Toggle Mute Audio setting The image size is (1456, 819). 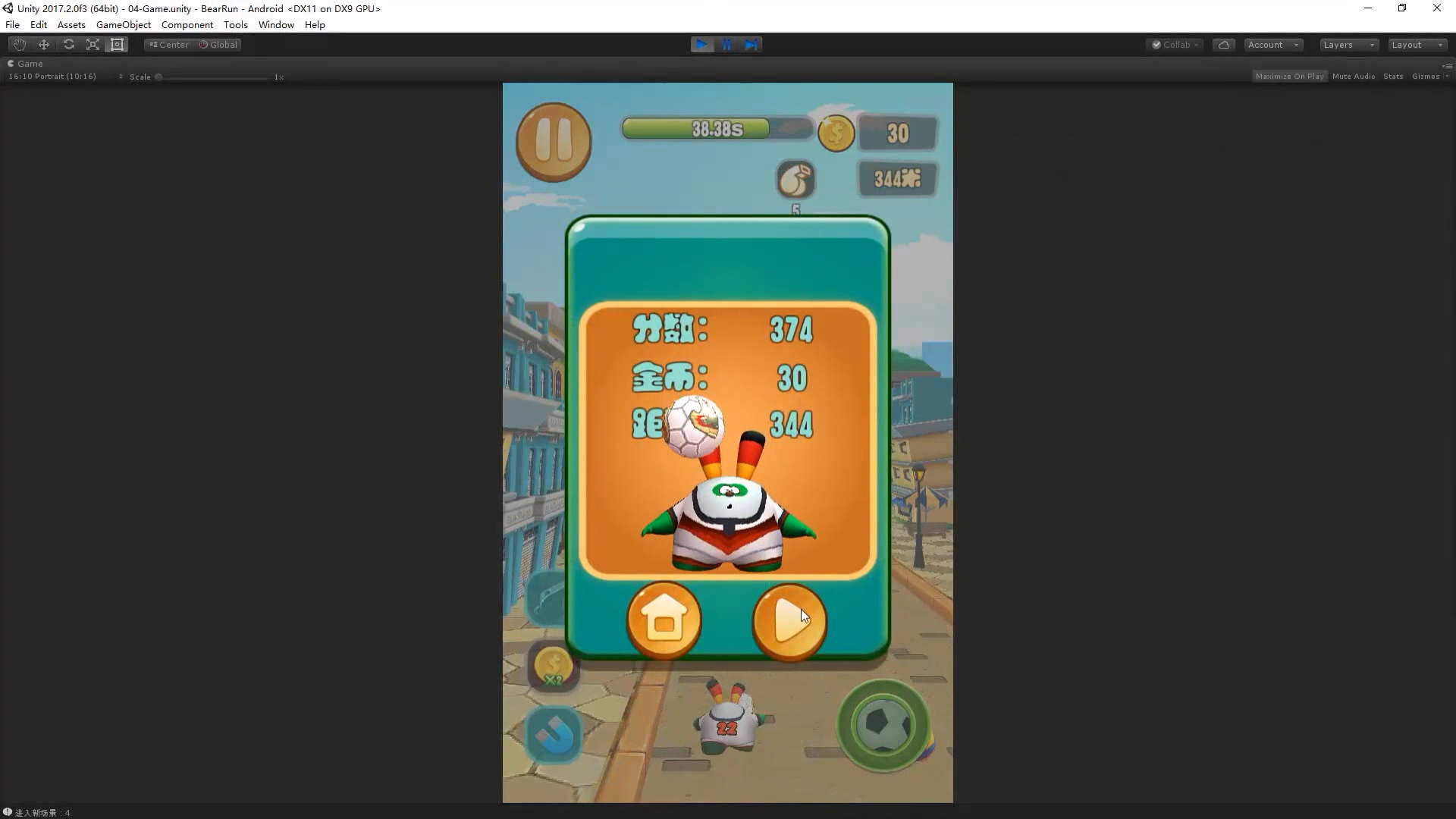point(1354,76)
